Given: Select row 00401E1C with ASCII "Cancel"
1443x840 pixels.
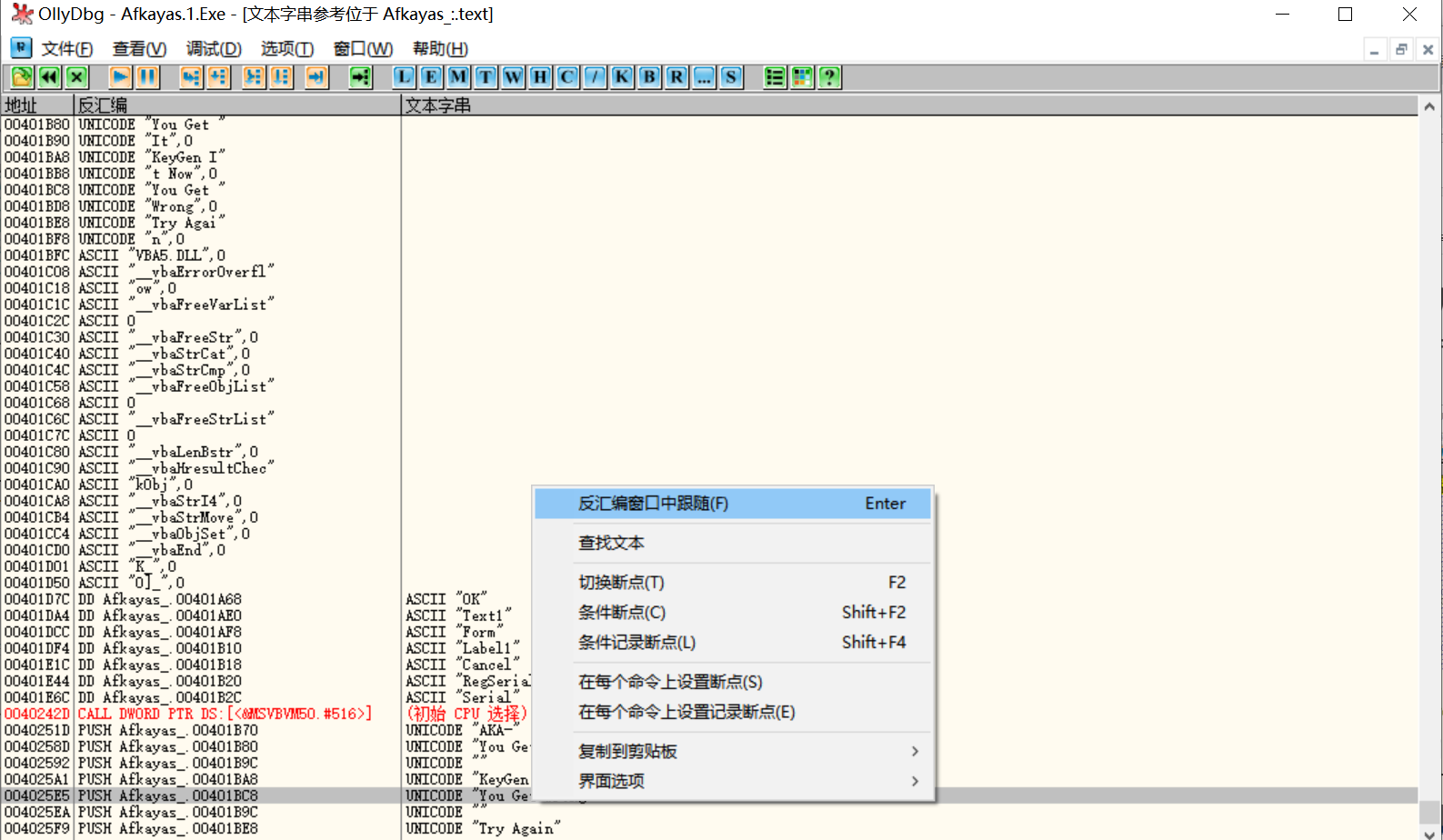Looking at the screenshot, I should (709, 665).
